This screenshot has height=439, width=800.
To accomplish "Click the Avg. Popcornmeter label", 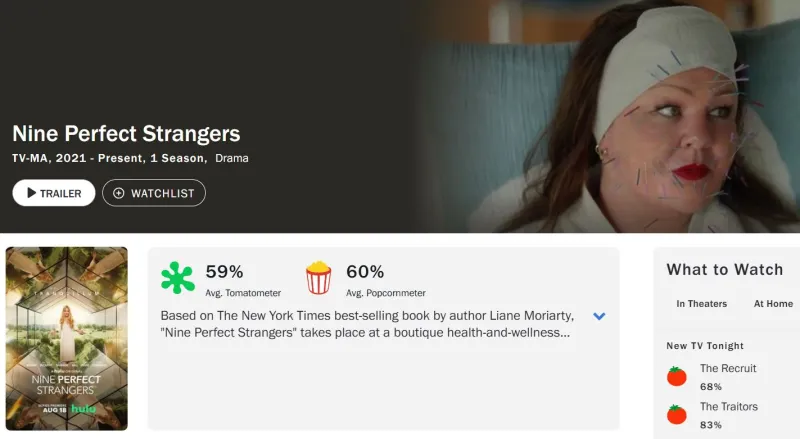I will pyautogui.click(x=386, y=293).
